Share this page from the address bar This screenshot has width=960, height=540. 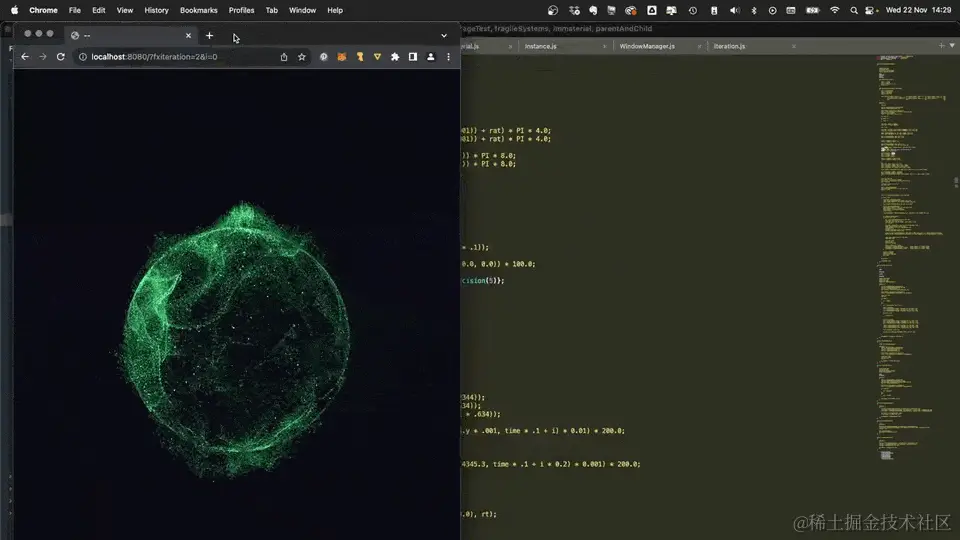tap(284, 57)
